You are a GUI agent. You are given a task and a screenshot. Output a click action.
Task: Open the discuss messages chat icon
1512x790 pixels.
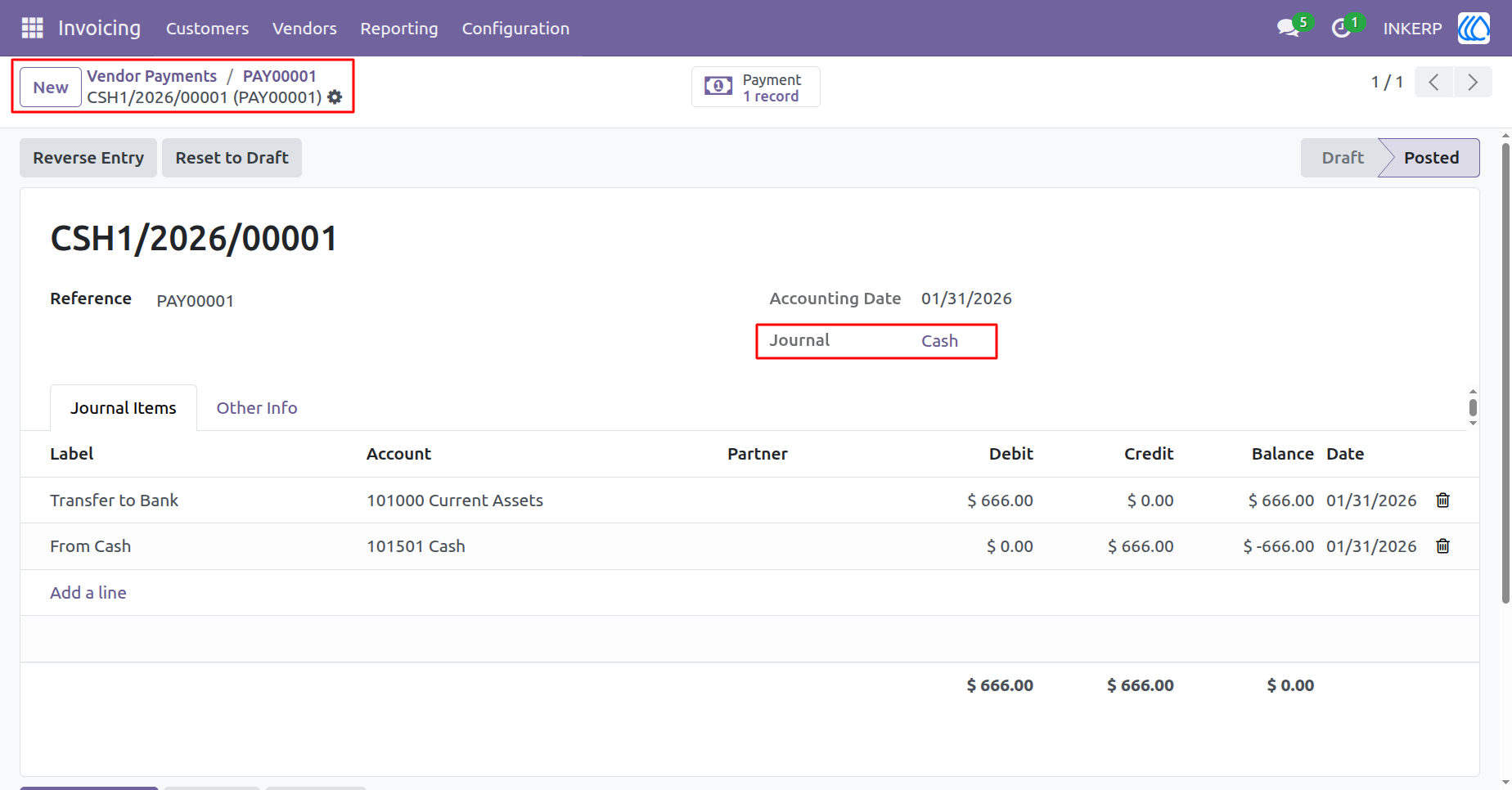pyautogui.click(x=1288, y=29)
